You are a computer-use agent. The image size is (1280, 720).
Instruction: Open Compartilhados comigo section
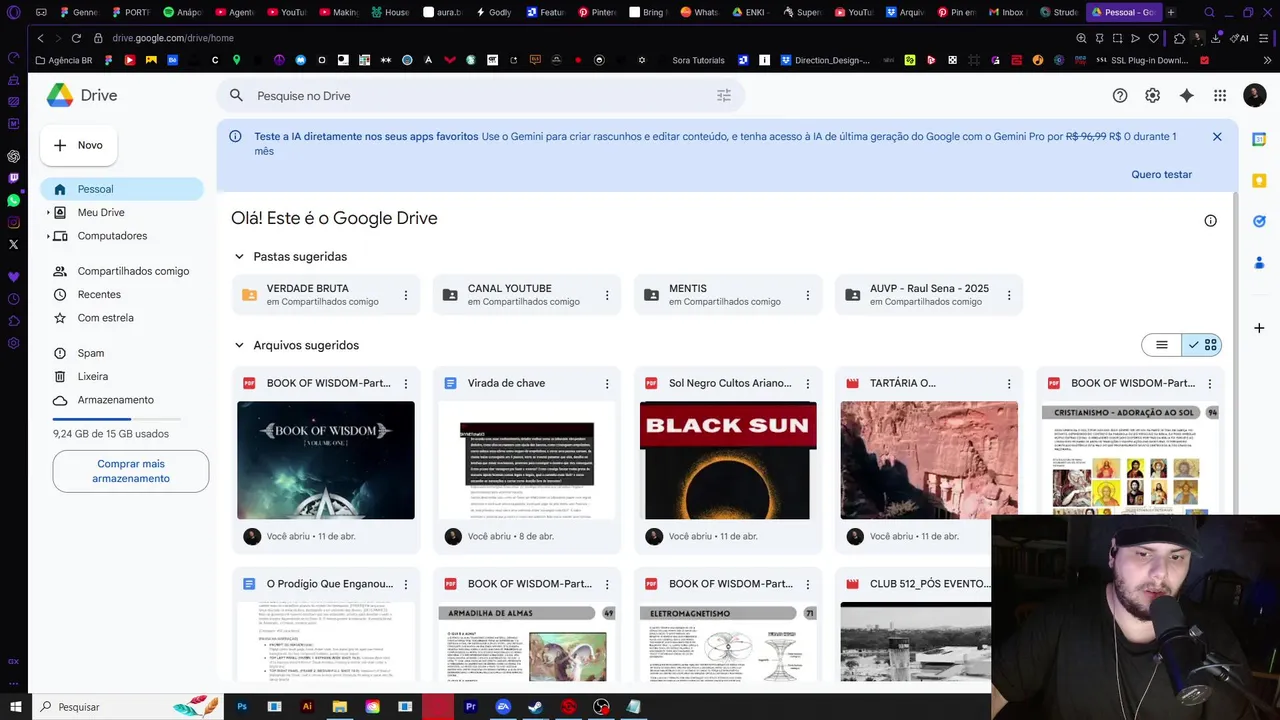click(122, 271)
